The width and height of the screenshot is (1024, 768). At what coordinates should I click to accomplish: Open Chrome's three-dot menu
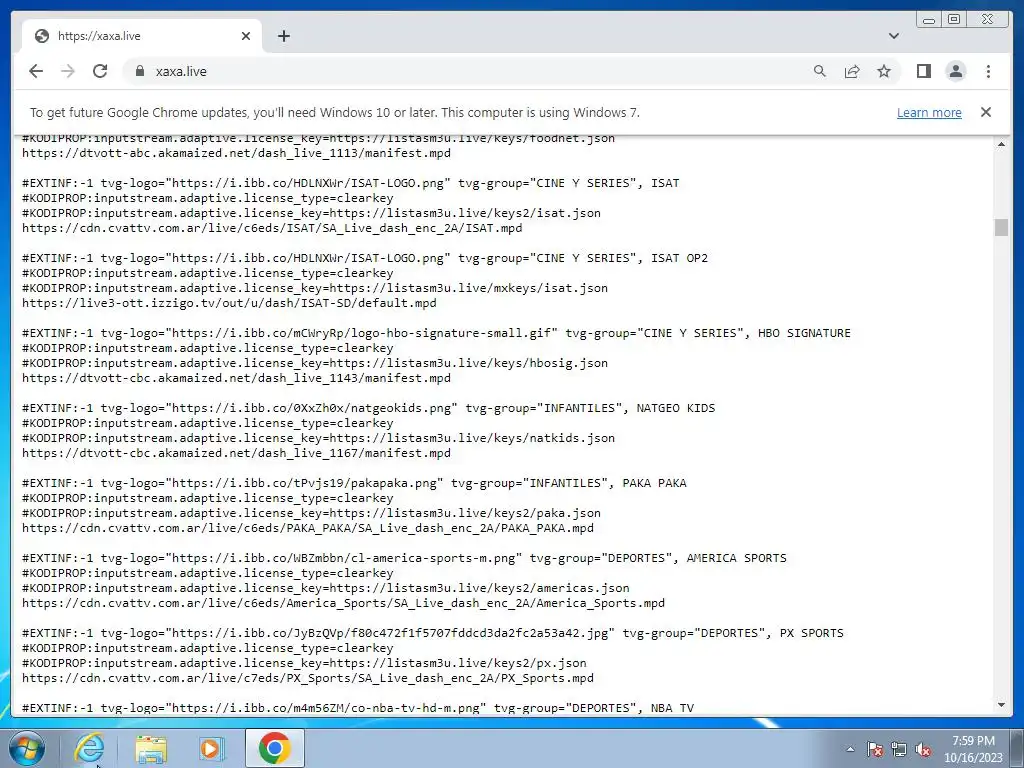point(988,71)
